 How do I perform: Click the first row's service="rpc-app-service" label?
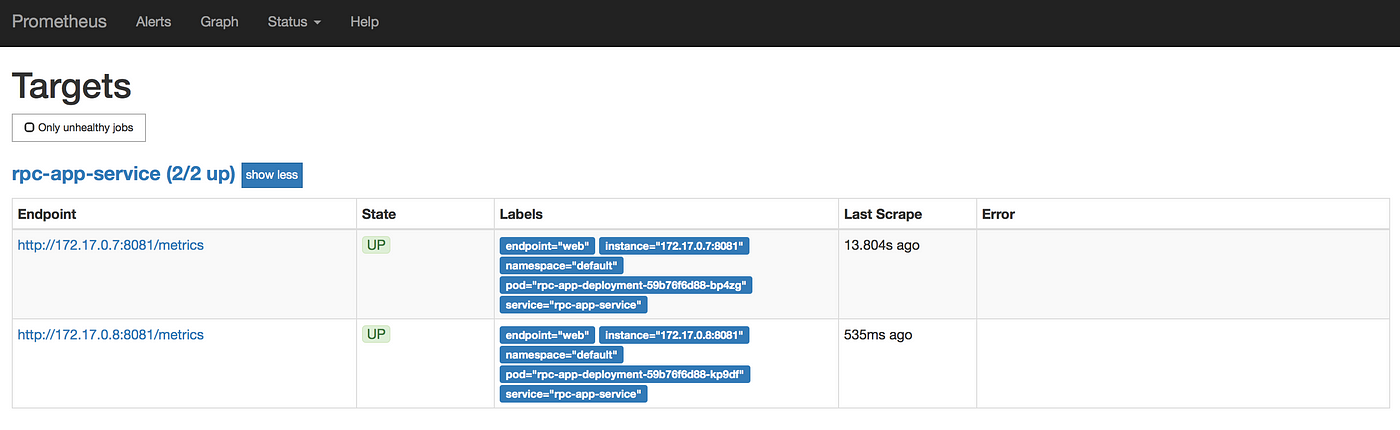tap(574, 305)
